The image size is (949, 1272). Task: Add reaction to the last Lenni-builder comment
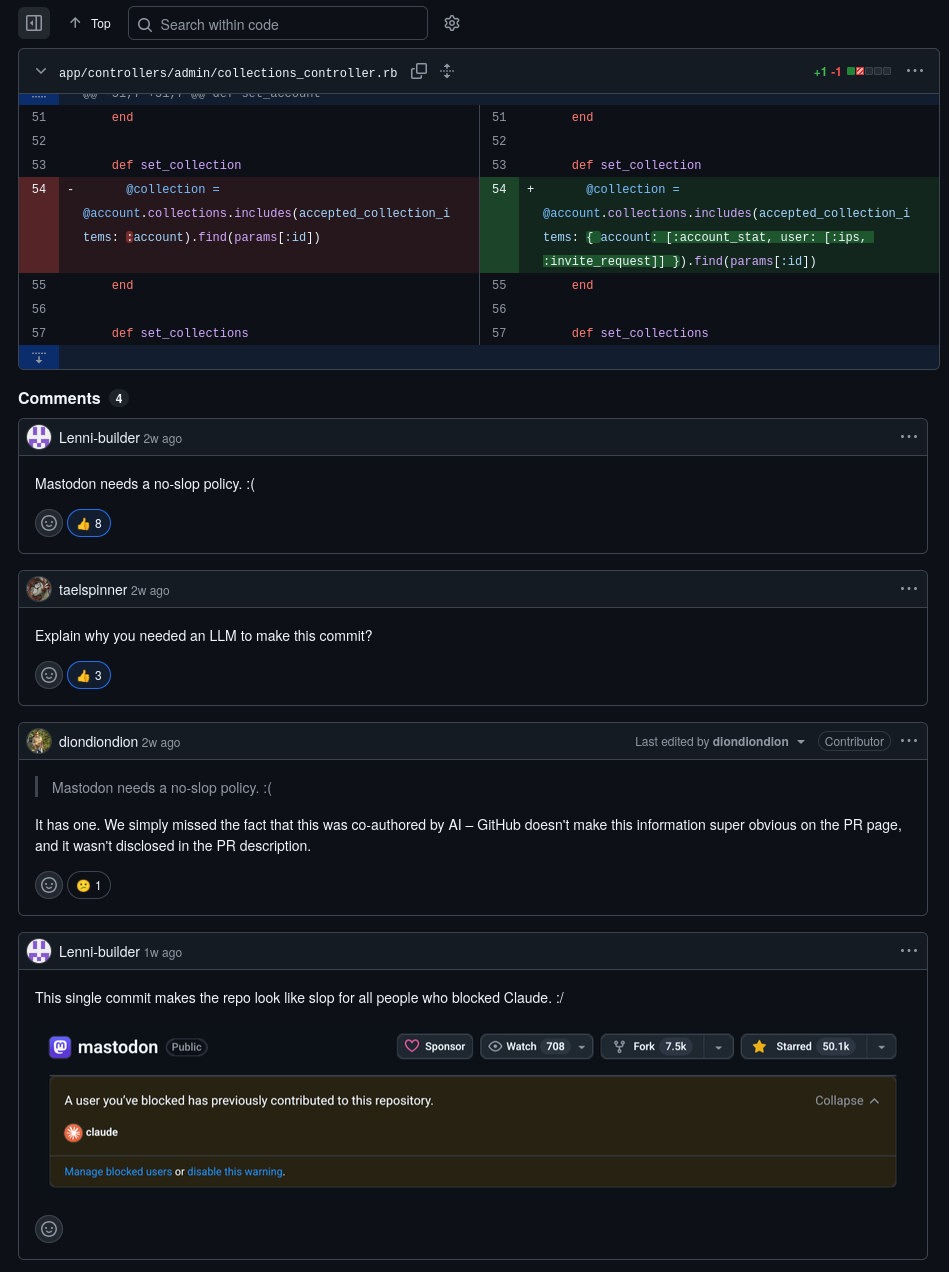[49, 1229]
